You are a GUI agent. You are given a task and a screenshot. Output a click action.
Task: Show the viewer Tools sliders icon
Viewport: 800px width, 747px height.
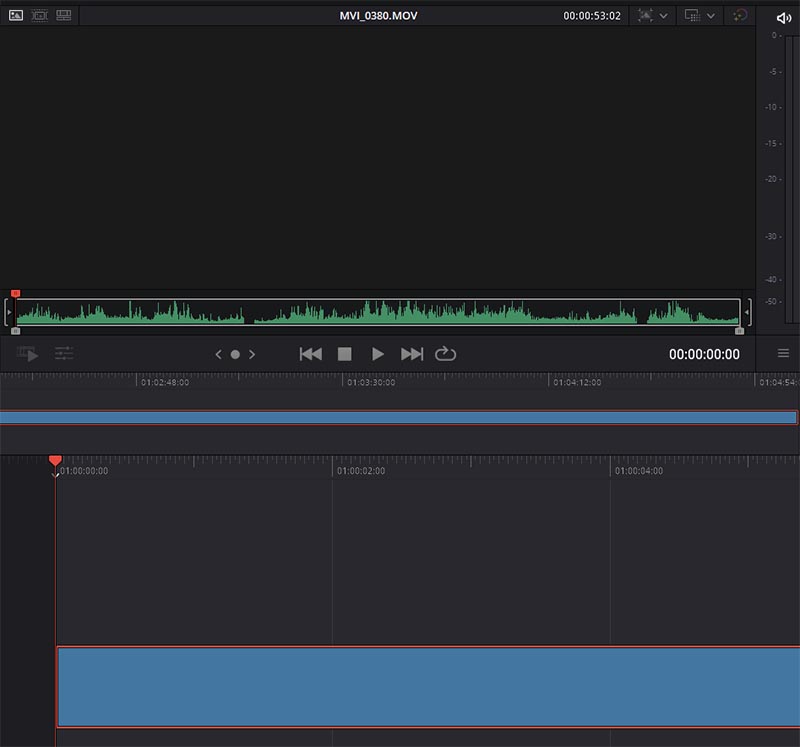(x=64, y=353)
